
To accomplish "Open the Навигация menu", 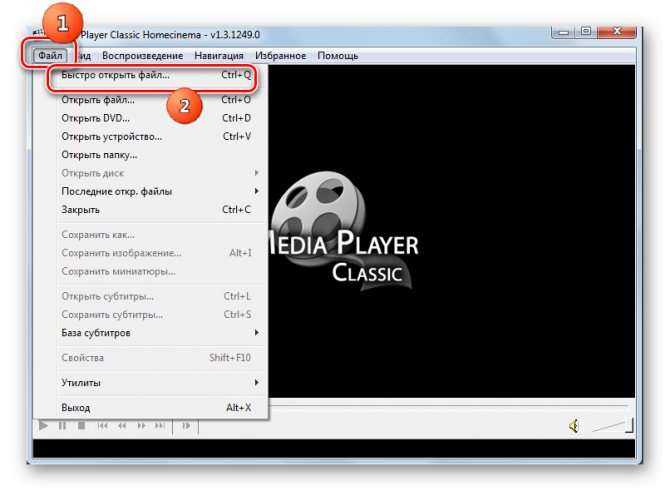I will tap(219, 56).
